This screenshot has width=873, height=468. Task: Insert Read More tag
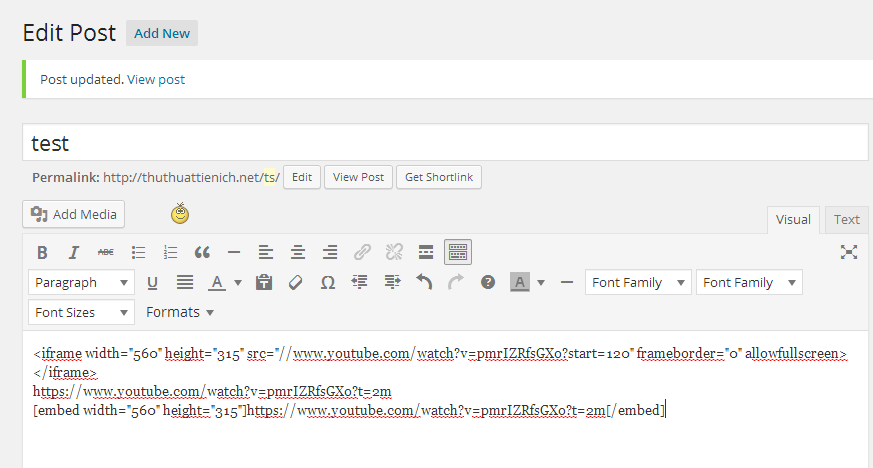426,253
